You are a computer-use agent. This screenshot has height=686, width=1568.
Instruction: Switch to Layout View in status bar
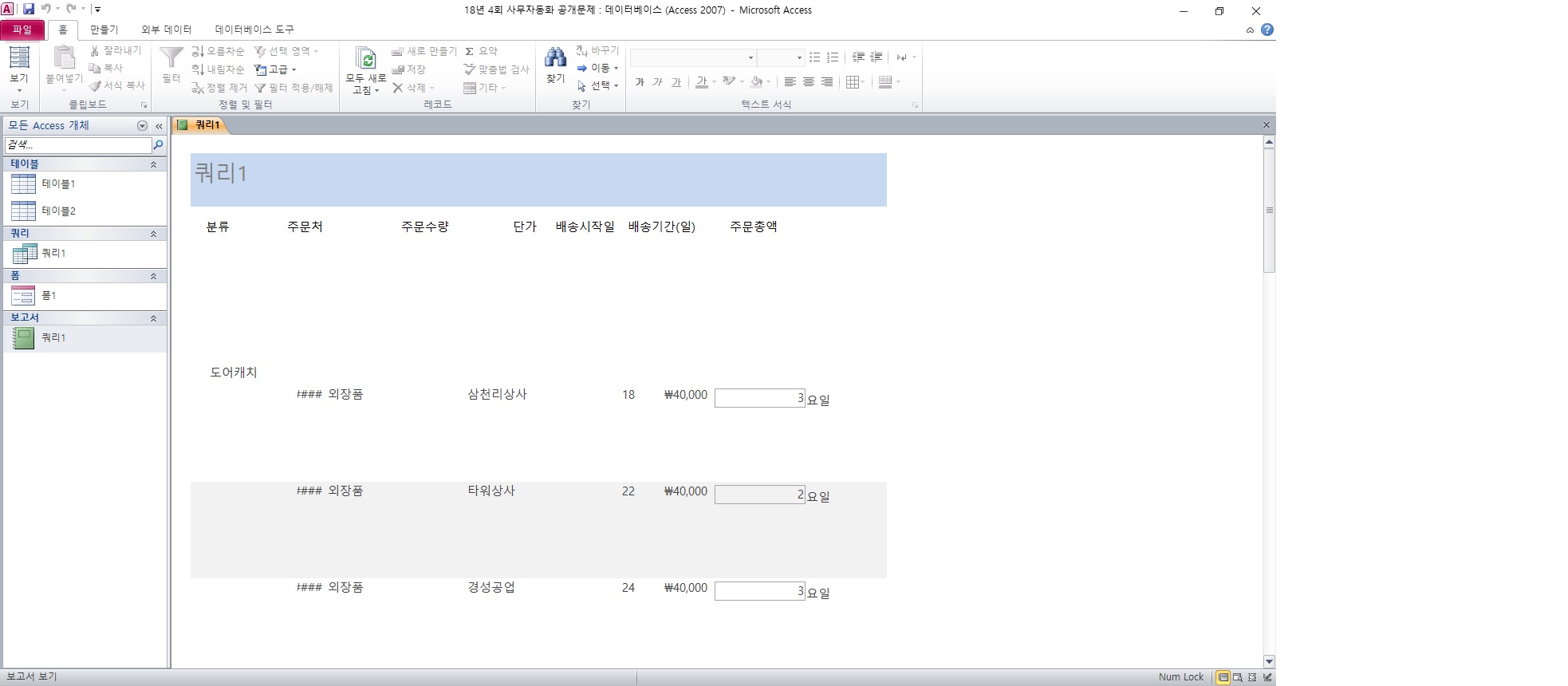tap(1252, 677)
